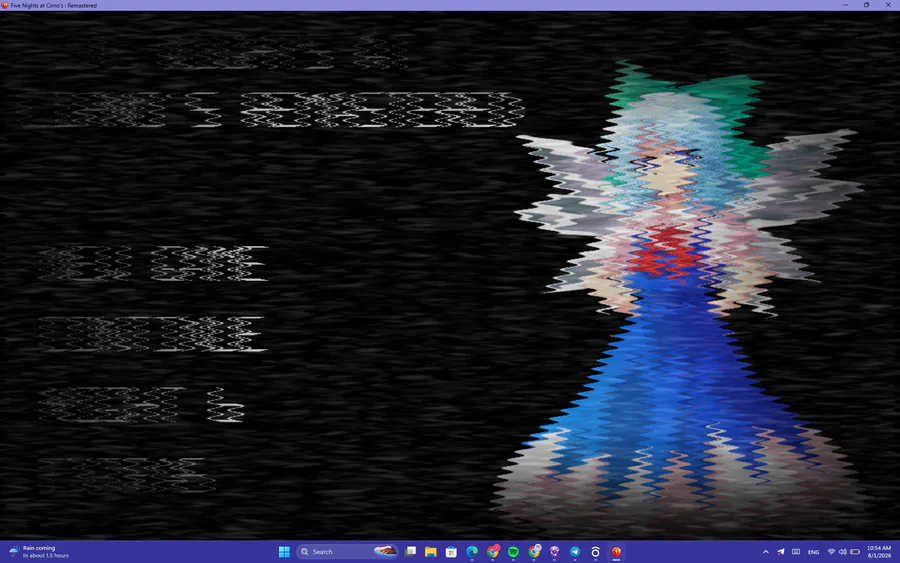
Task: Open the touch keyboard tray icon
Action: pyautogui.click(x=796, y=552)
